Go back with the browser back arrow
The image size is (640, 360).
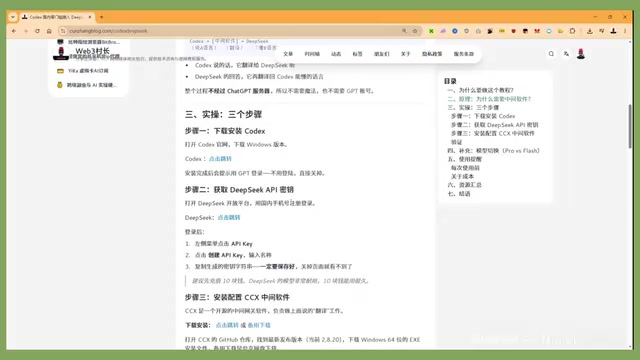pyautogui.click(x=14, y=31)
